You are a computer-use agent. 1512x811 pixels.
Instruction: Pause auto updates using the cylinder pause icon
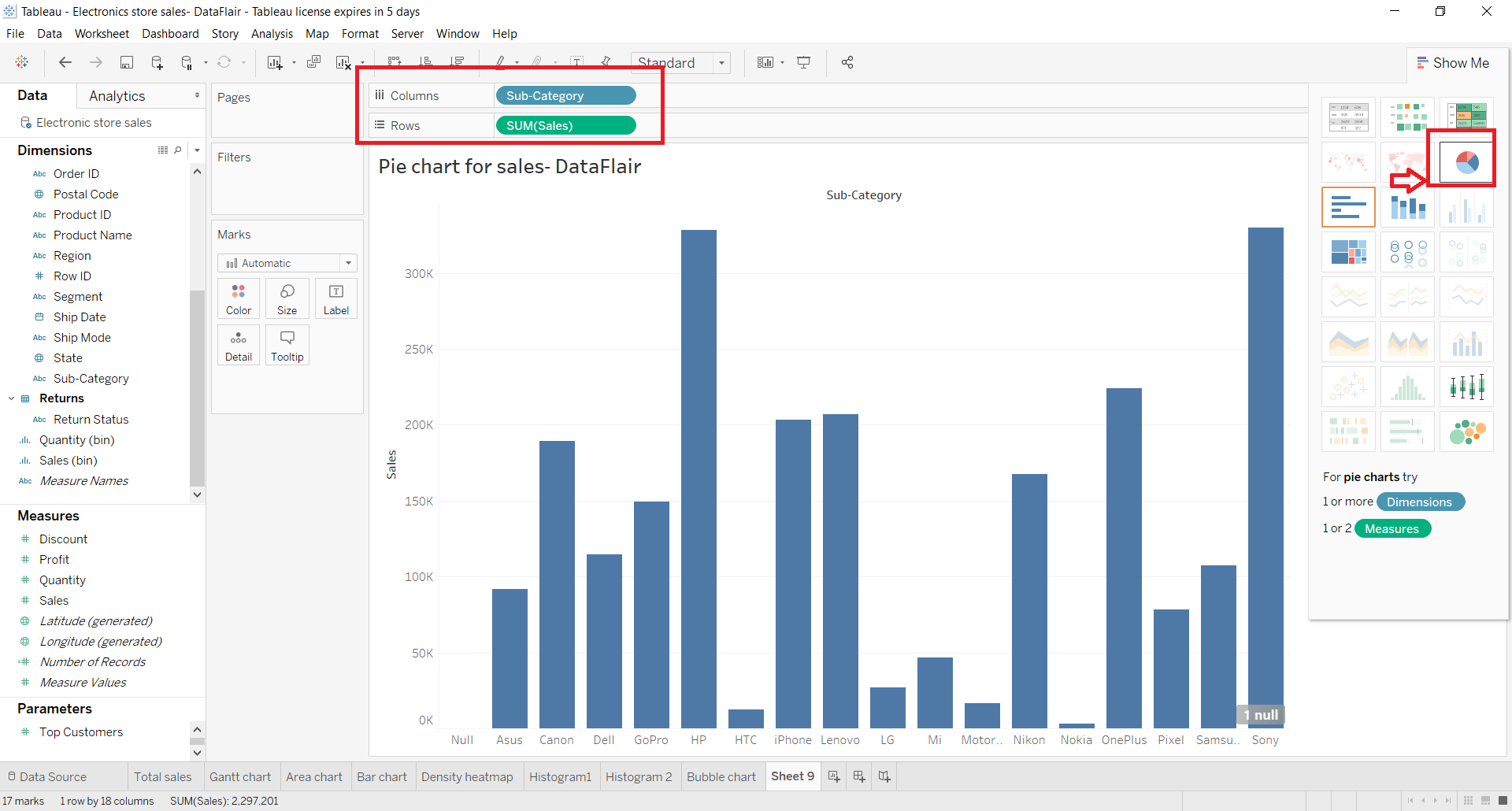tap(187, 62)
